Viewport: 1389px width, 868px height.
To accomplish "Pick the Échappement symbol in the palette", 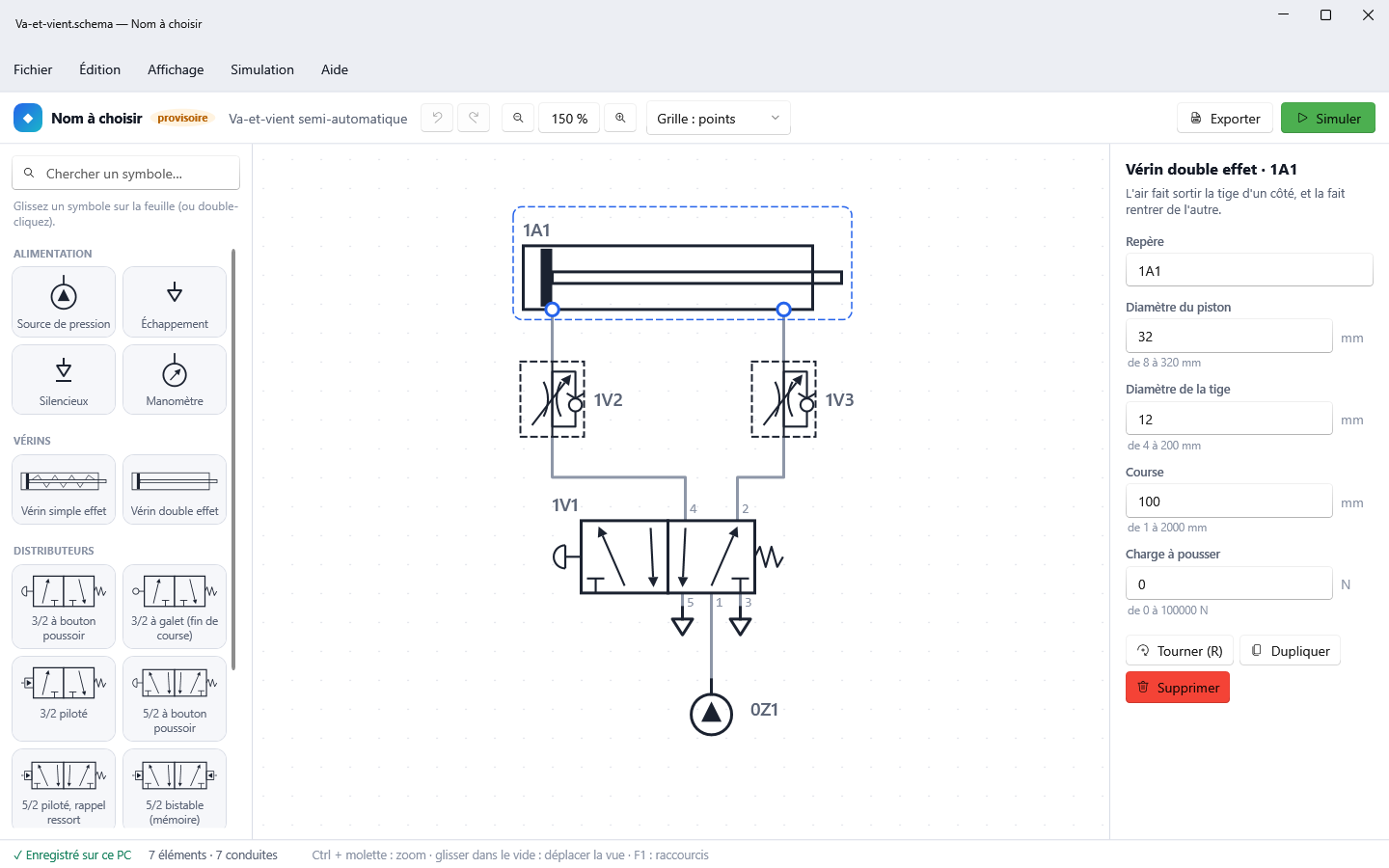I will pos(175,302).
